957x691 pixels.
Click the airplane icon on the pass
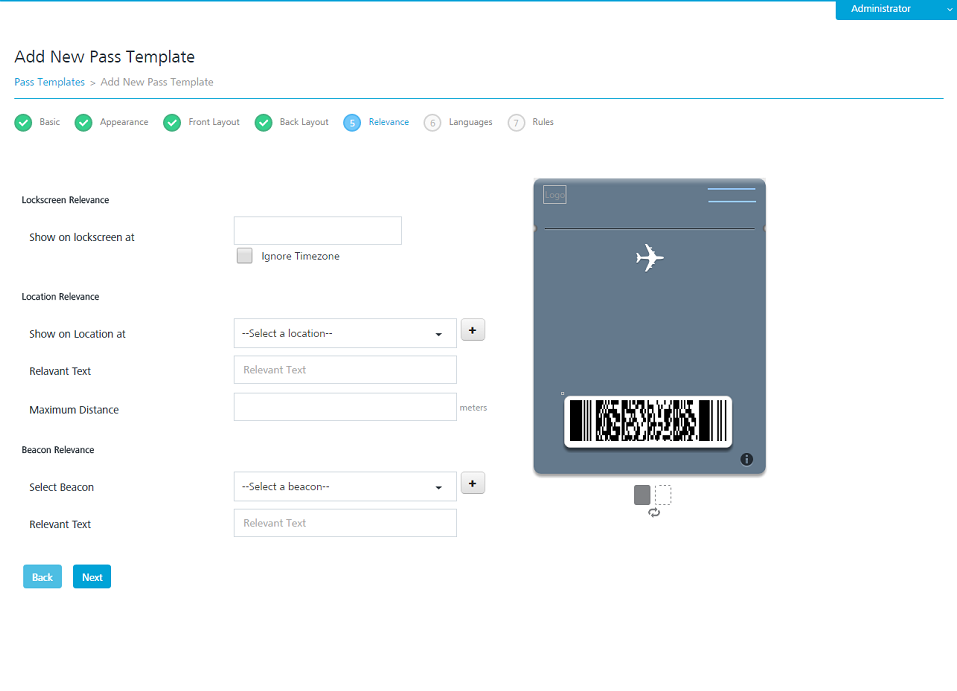[649, 258]
